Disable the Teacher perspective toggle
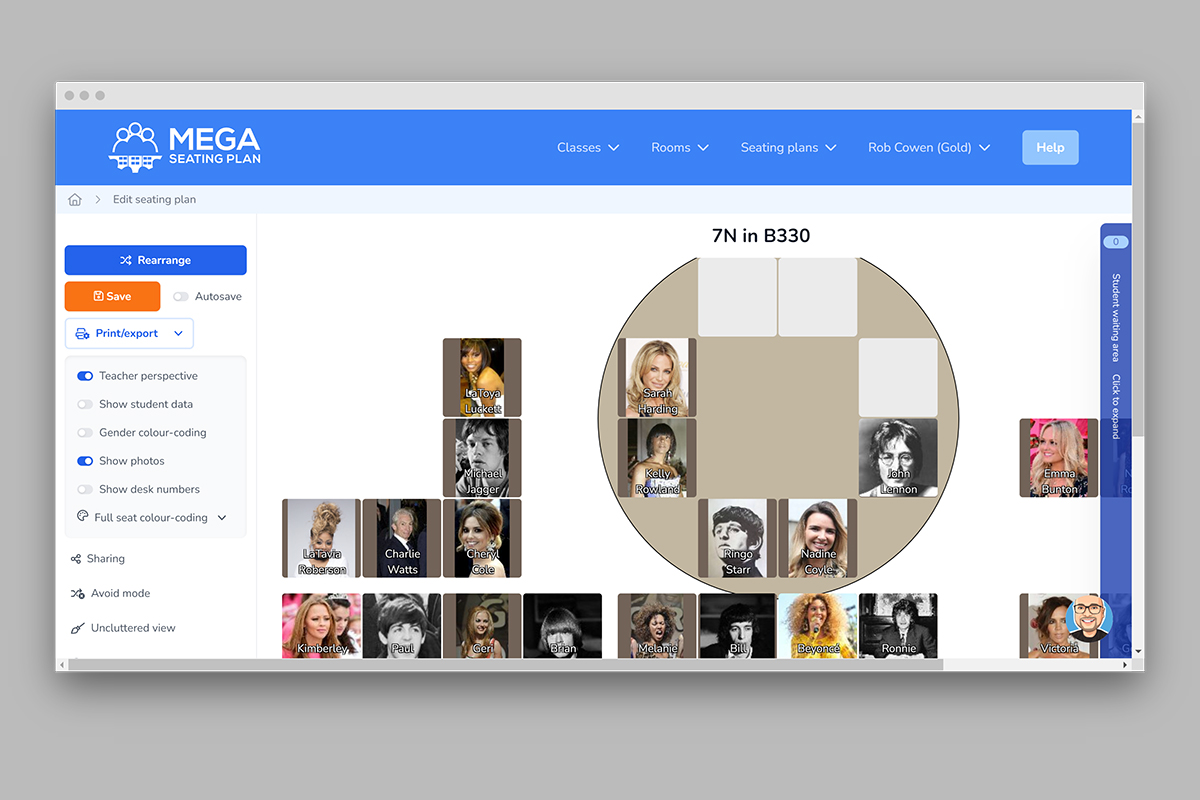 point(85,376)
